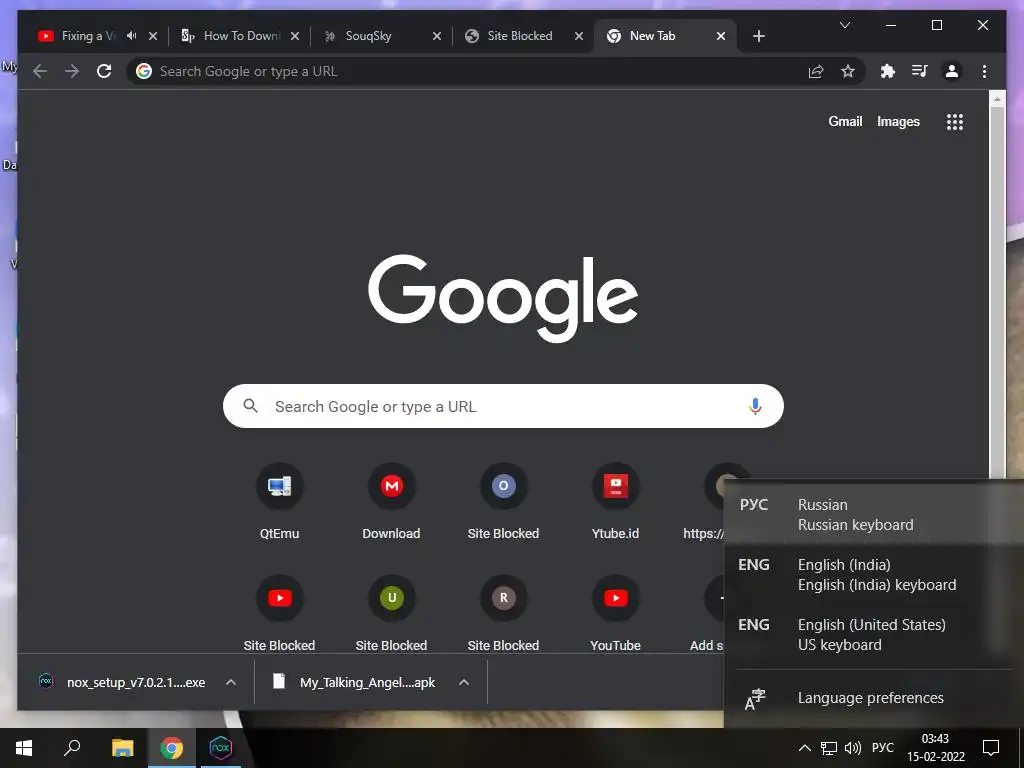Screen dimensions: 1024x768
Task: Open File Explorer from the taskbar
Action: pos(122,748)
